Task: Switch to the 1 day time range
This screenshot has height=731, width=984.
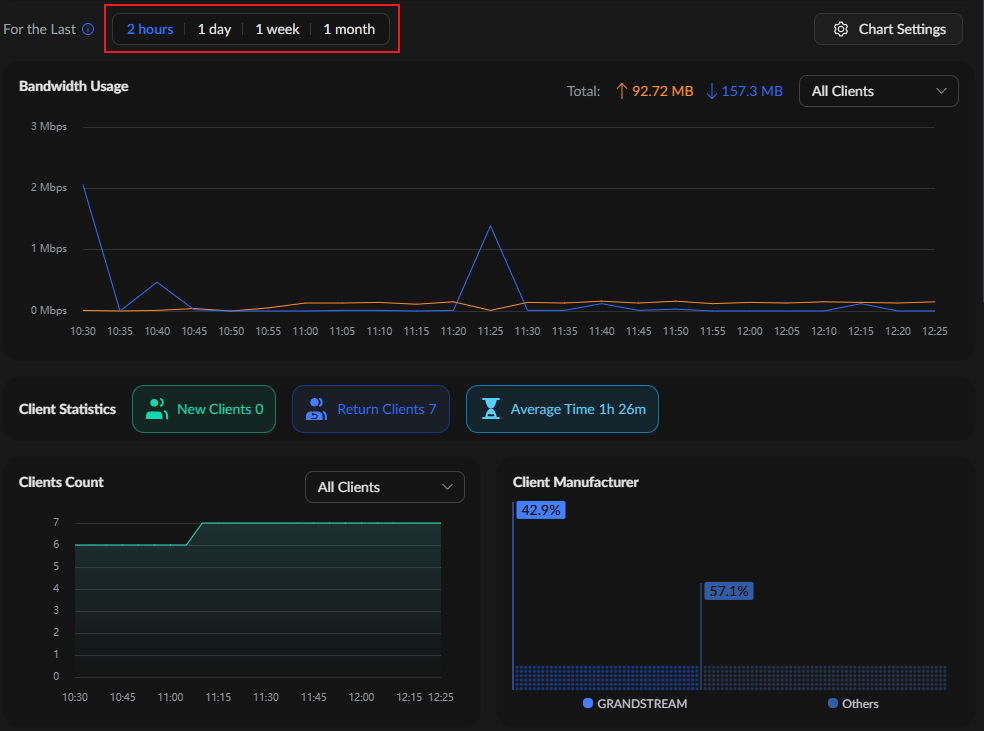Action: [214, 29]
